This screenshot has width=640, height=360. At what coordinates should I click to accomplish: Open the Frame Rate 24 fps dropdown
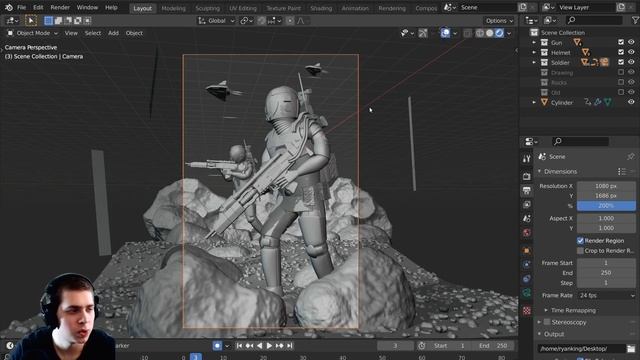pos(607,295)
